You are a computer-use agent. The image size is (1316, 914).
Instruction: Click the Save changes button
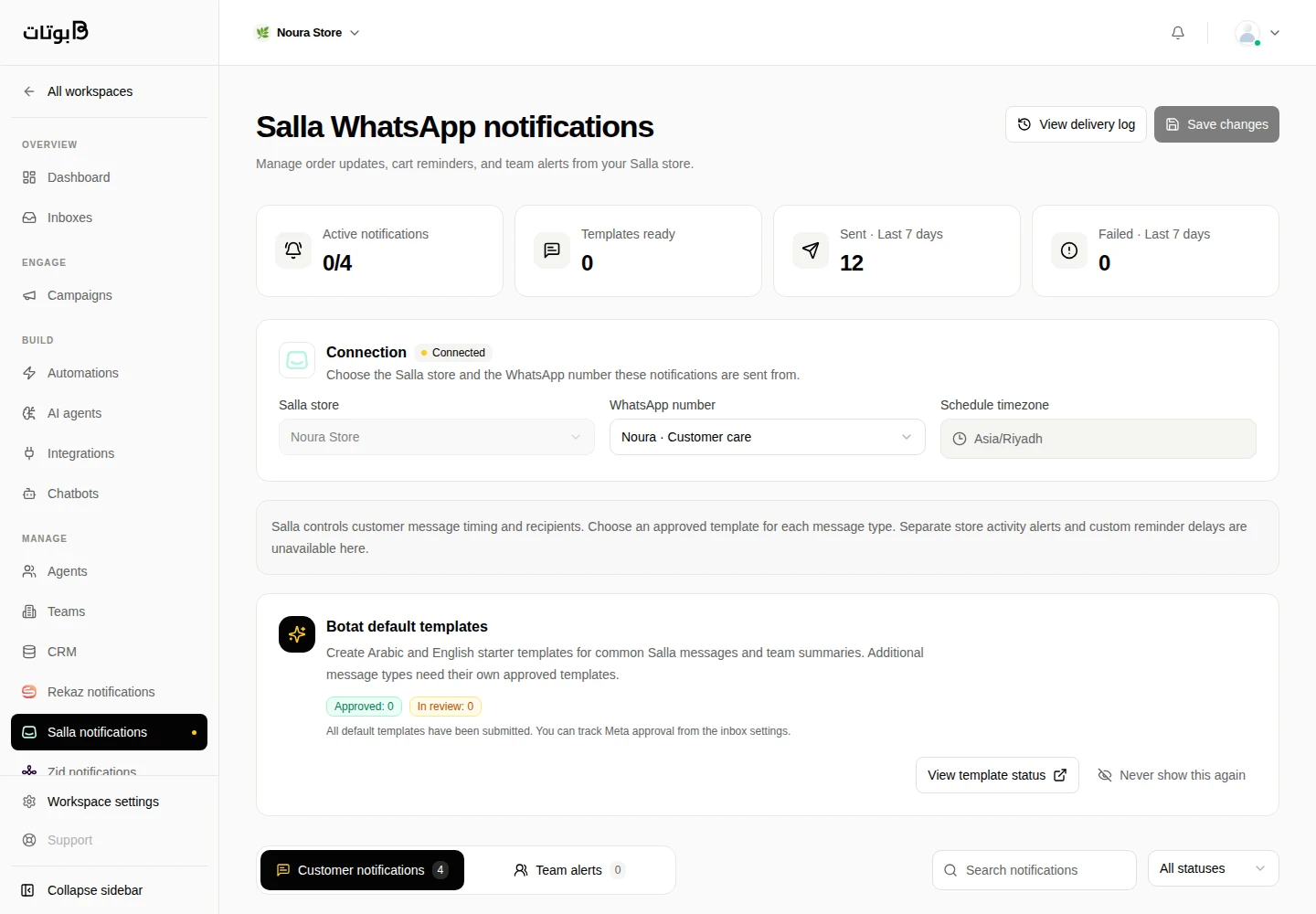click(1216, 124)
